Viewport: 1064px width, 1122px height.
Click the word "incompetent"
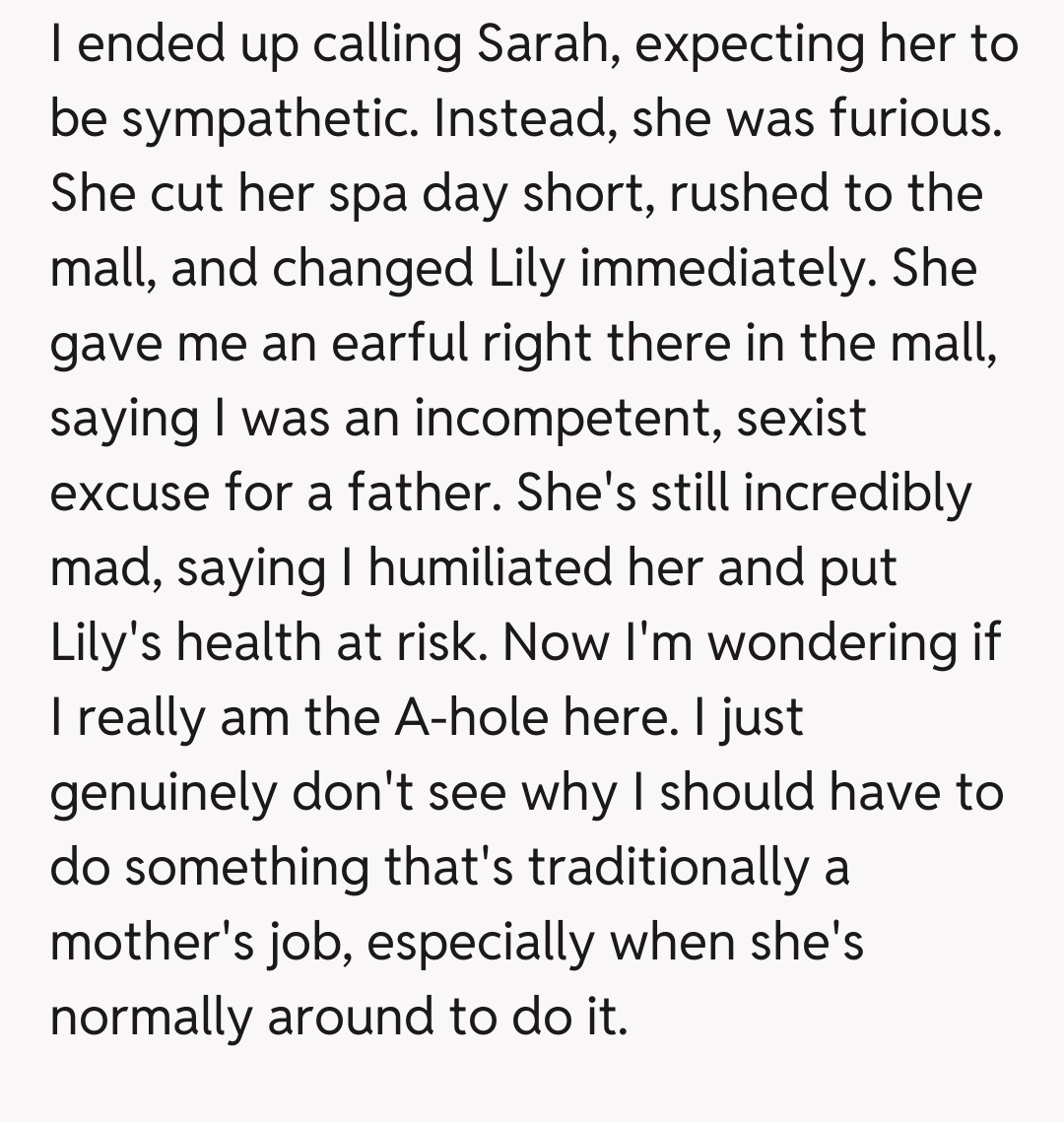coord(565,419)
